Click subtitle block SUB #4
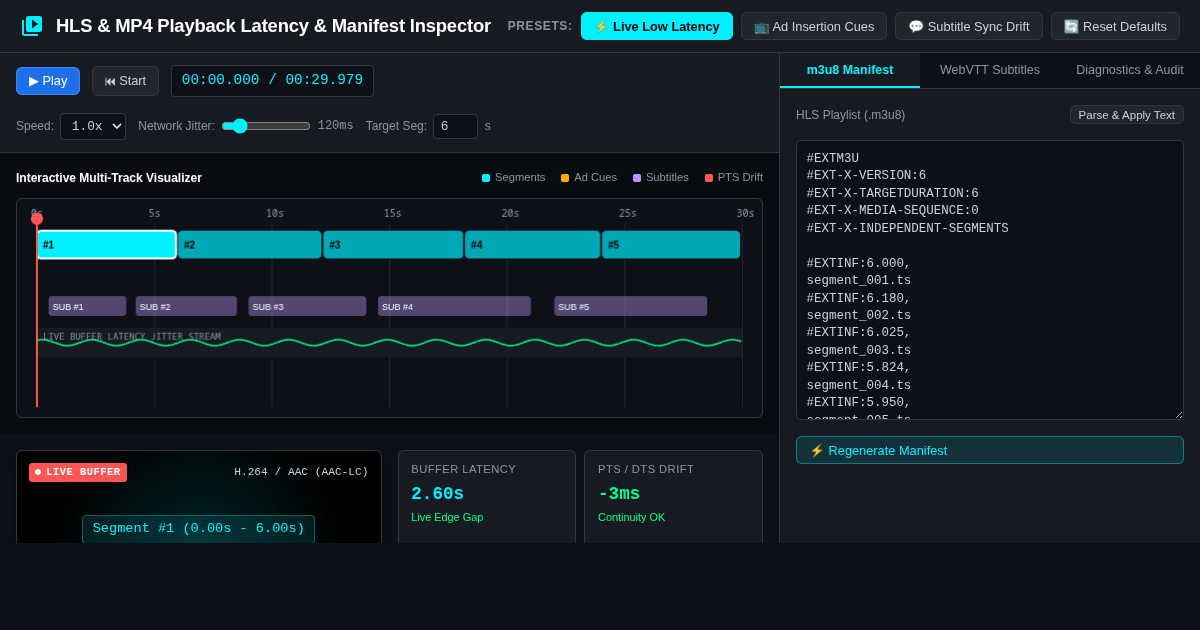Image resolution: width=1200 pixels, height=630 pixels. click(x=454, y=306)
